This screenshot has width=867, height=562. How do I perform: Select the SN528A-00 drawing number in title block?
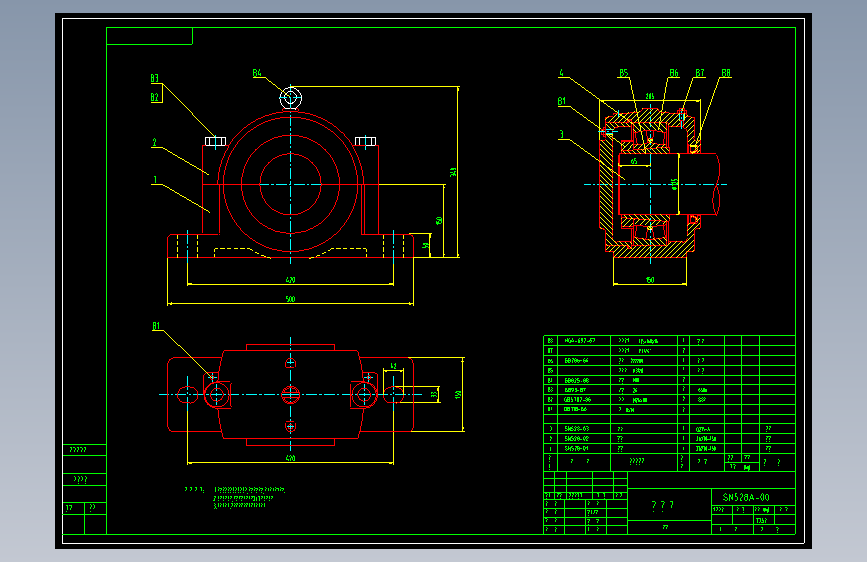pyautogui.click(x=746, y=497)
